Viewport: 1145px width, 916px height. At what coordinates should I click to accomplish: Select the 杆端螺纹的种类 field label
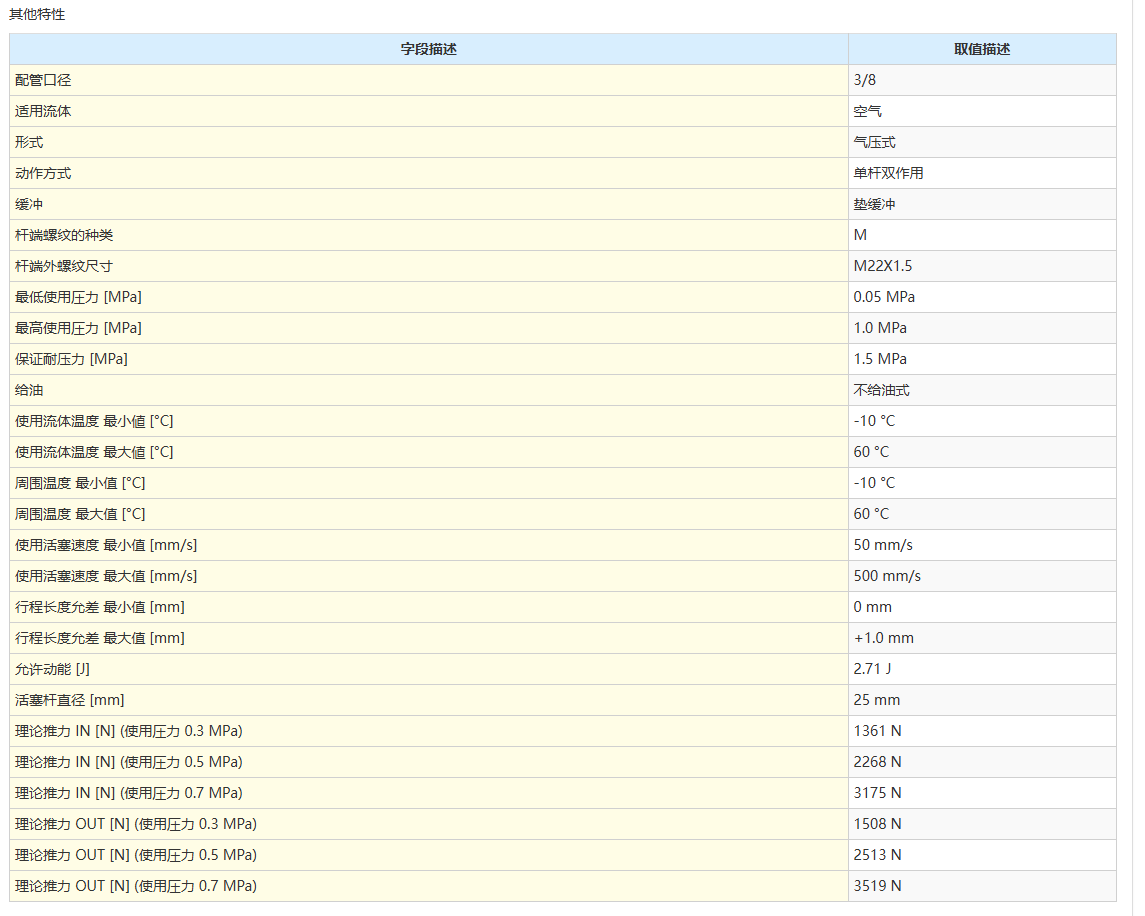(64, 235)
